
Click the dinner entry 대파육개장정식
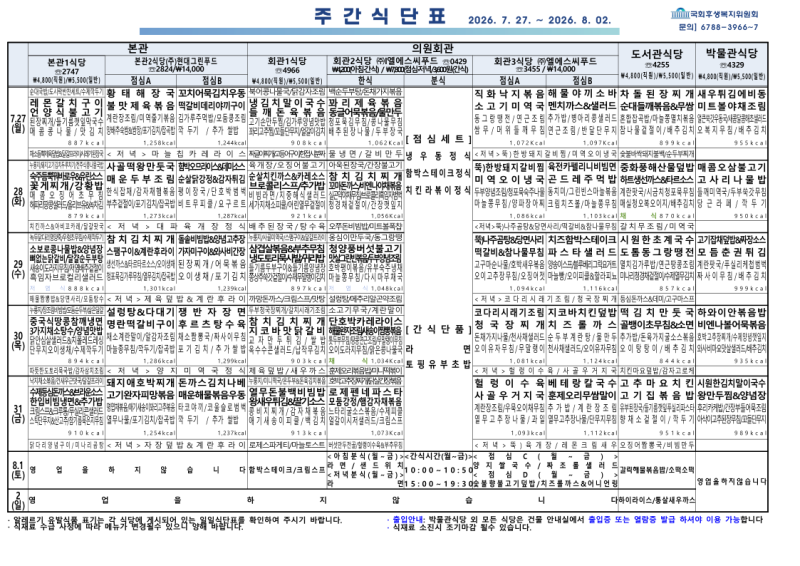tap(201, 226)
